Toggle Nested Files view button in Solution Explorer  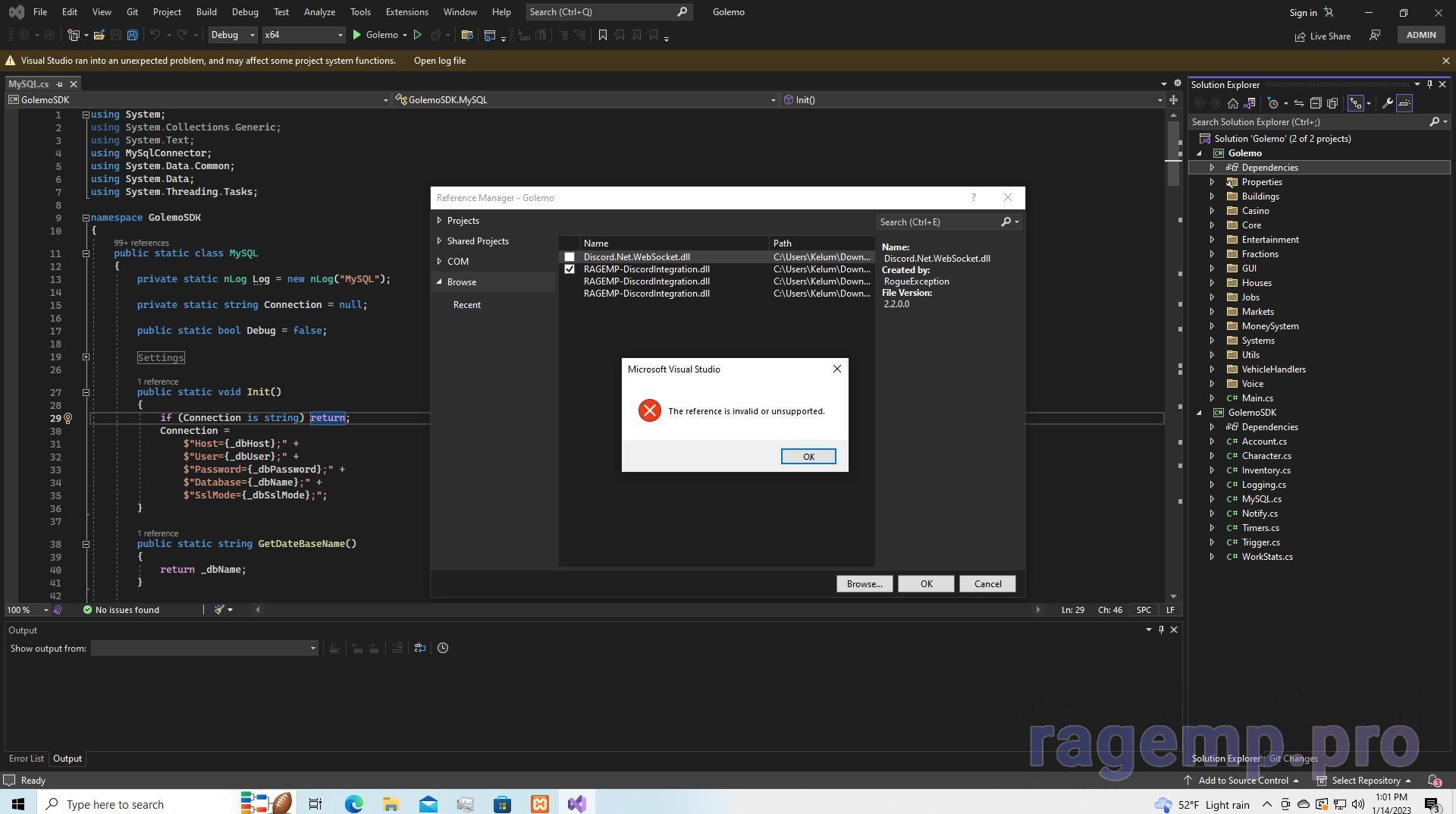tap(1356, 103)
